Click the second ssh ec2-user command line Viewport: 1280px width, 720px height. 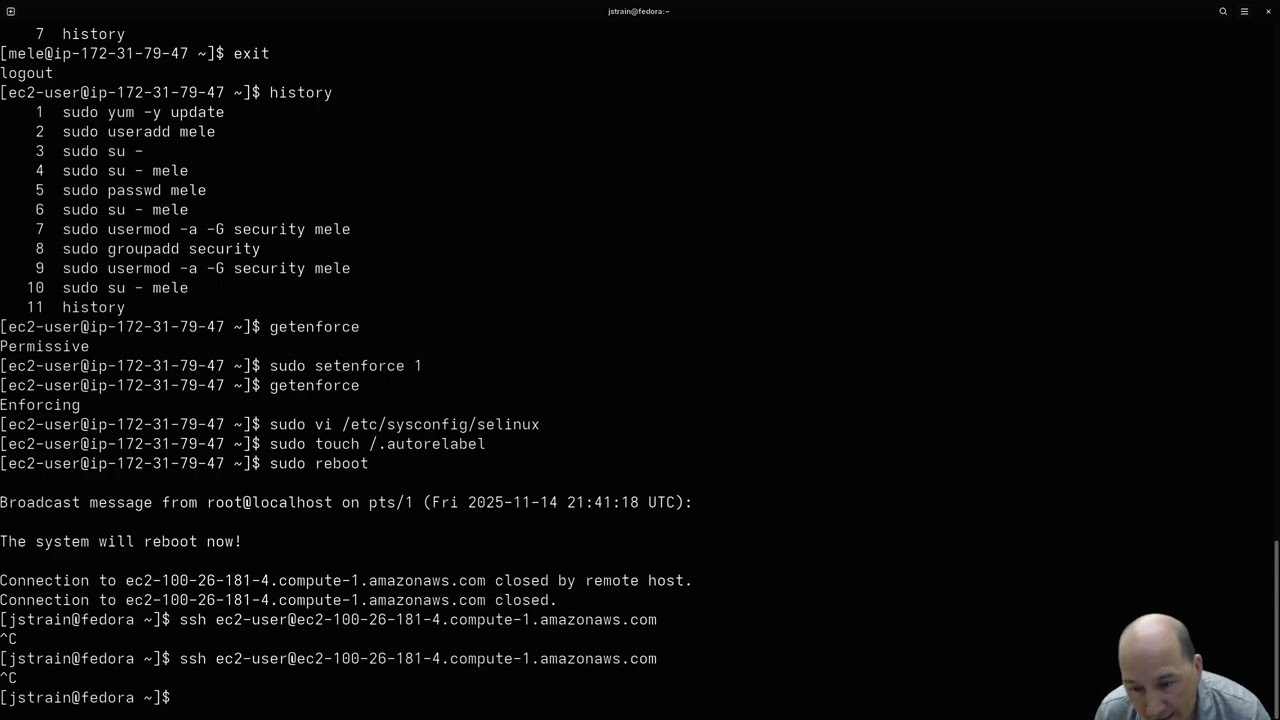point(418,659)
